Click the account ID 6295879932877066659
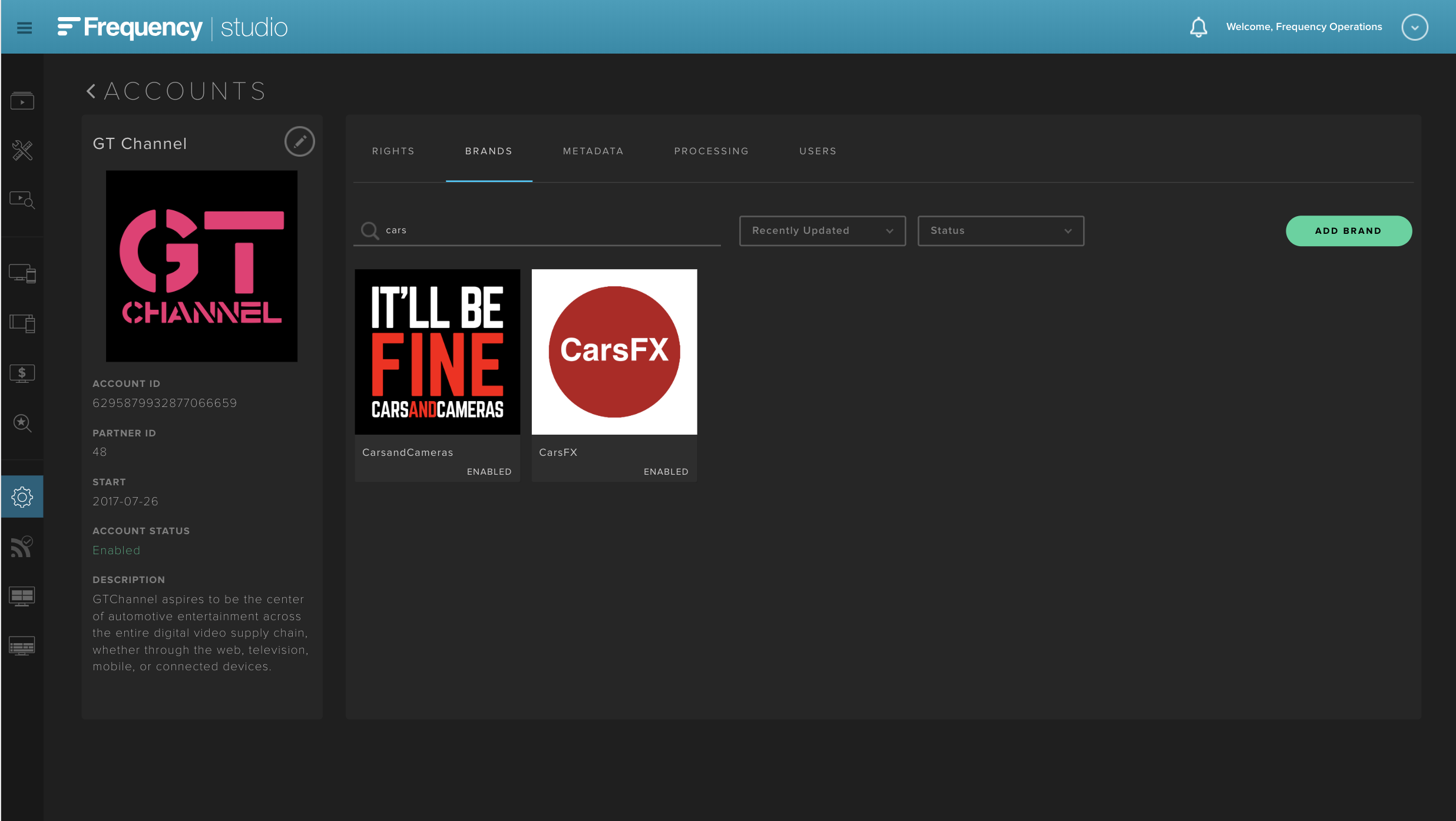 tap(165, 403)
